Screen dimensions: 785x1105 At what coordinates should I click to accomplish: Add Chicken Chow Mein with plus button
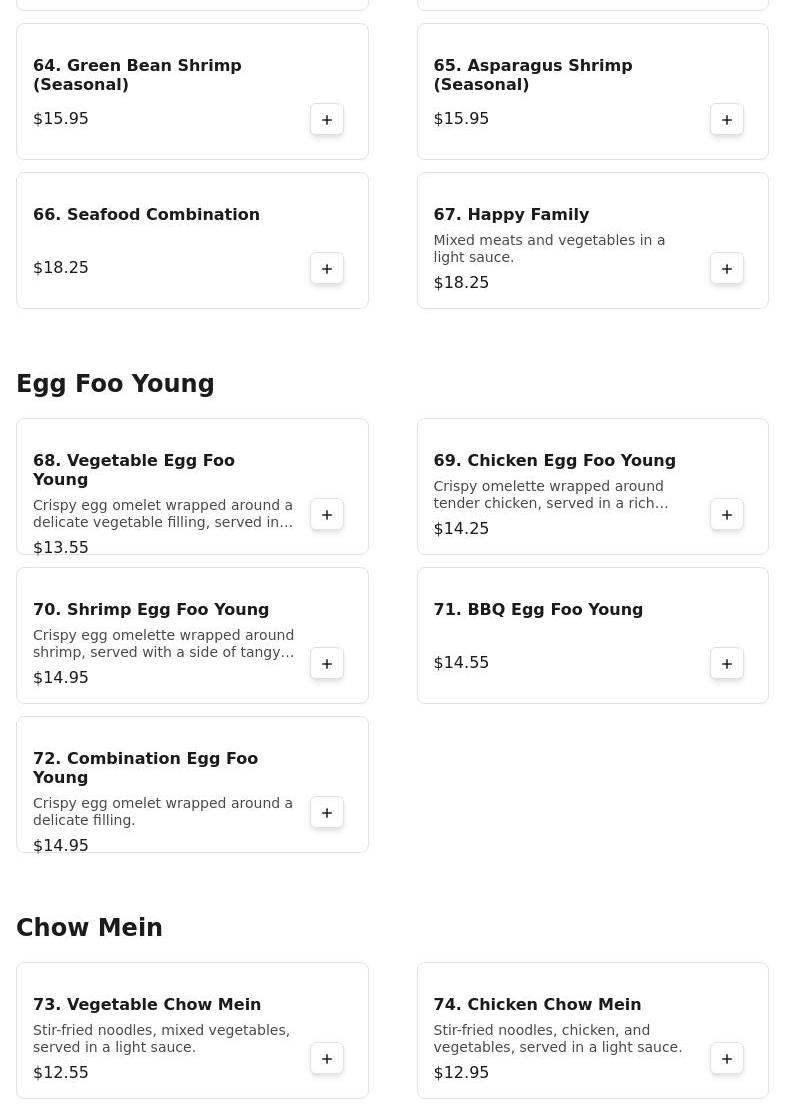(727, 1059)
